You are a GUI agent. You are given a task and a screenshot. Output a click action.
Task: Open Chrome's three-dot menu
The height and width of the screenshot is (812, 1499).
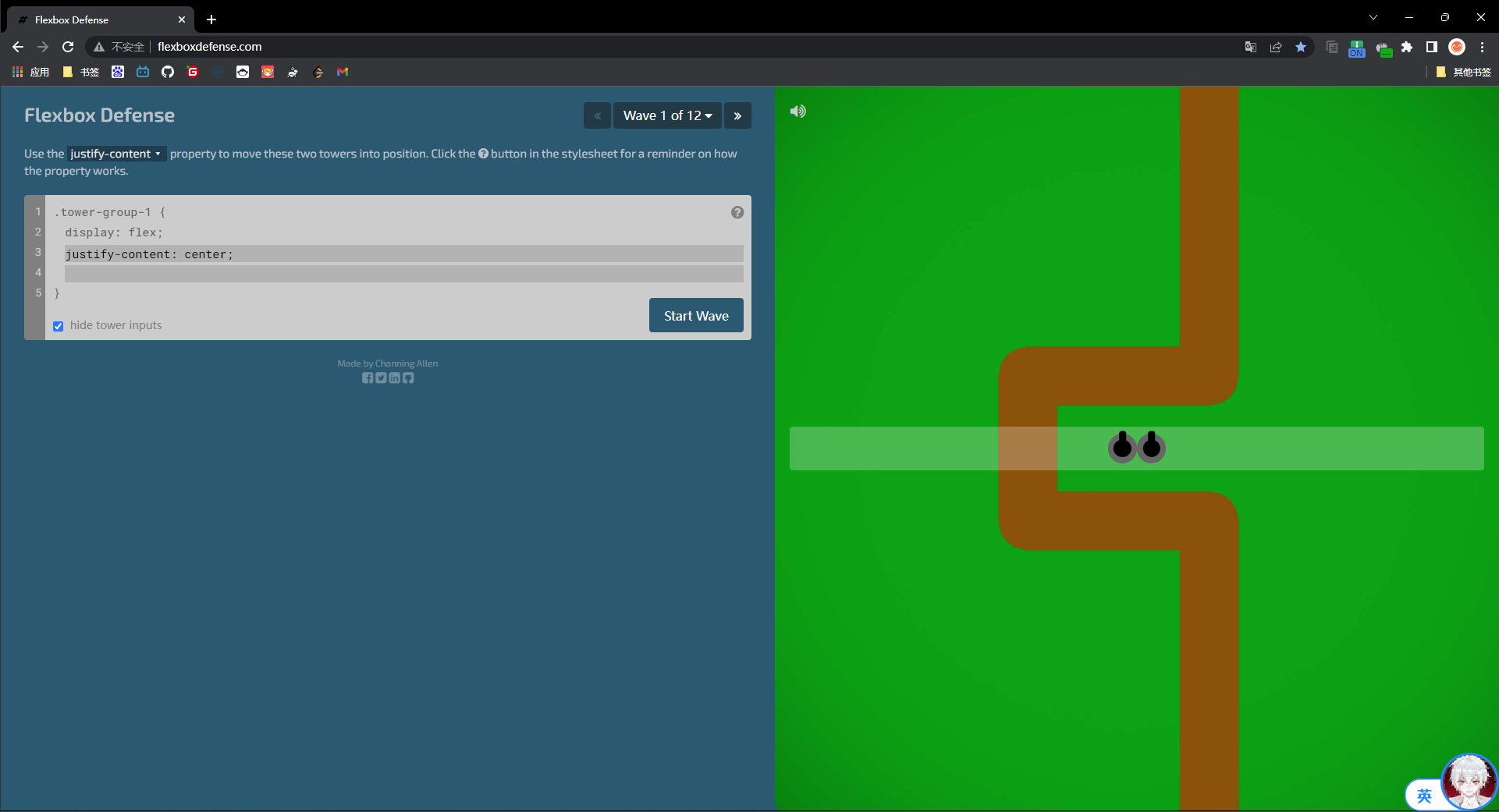1482,47
